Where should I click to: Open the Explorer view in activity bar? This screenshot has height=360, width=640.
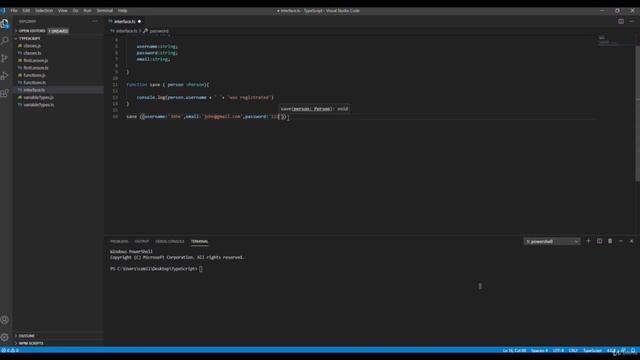[5, 24]
